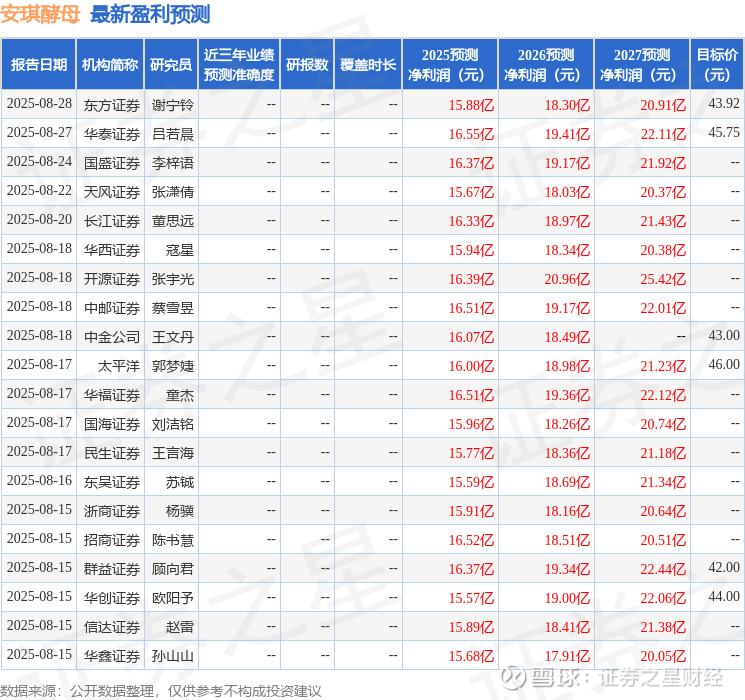This screenshot has width=745, height=700.
Task: Click 开源证券 2027 forecast 25.42亿
Action: [663, 279]
